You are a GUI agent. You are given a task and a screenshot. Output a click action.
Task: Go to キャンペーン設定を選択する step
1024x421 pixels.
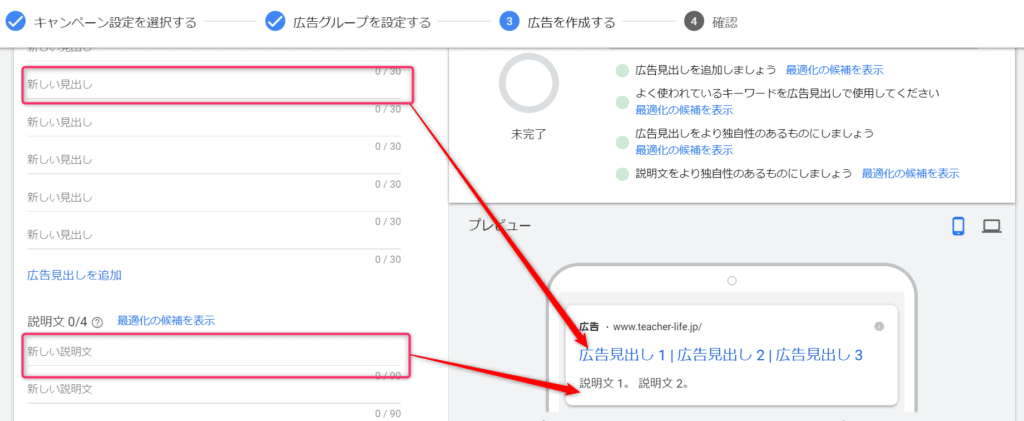click(x=114, y=23)
